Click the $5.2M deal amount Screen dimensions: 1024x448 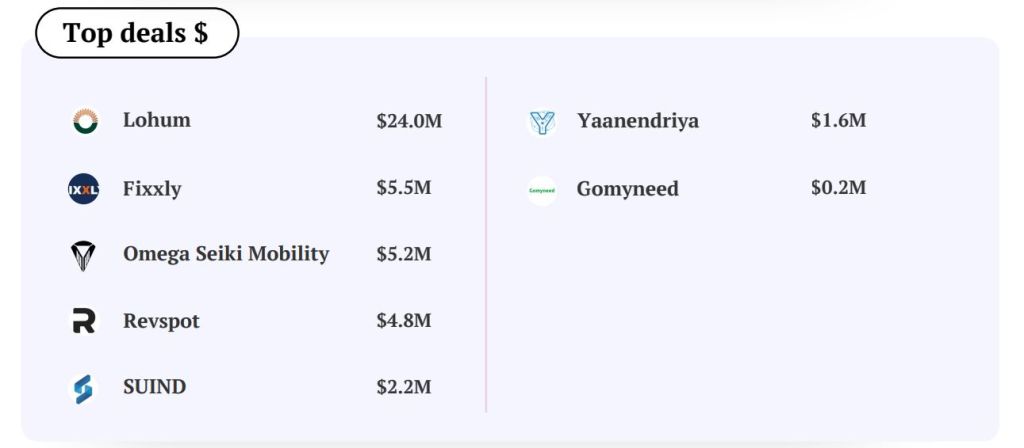404,254
